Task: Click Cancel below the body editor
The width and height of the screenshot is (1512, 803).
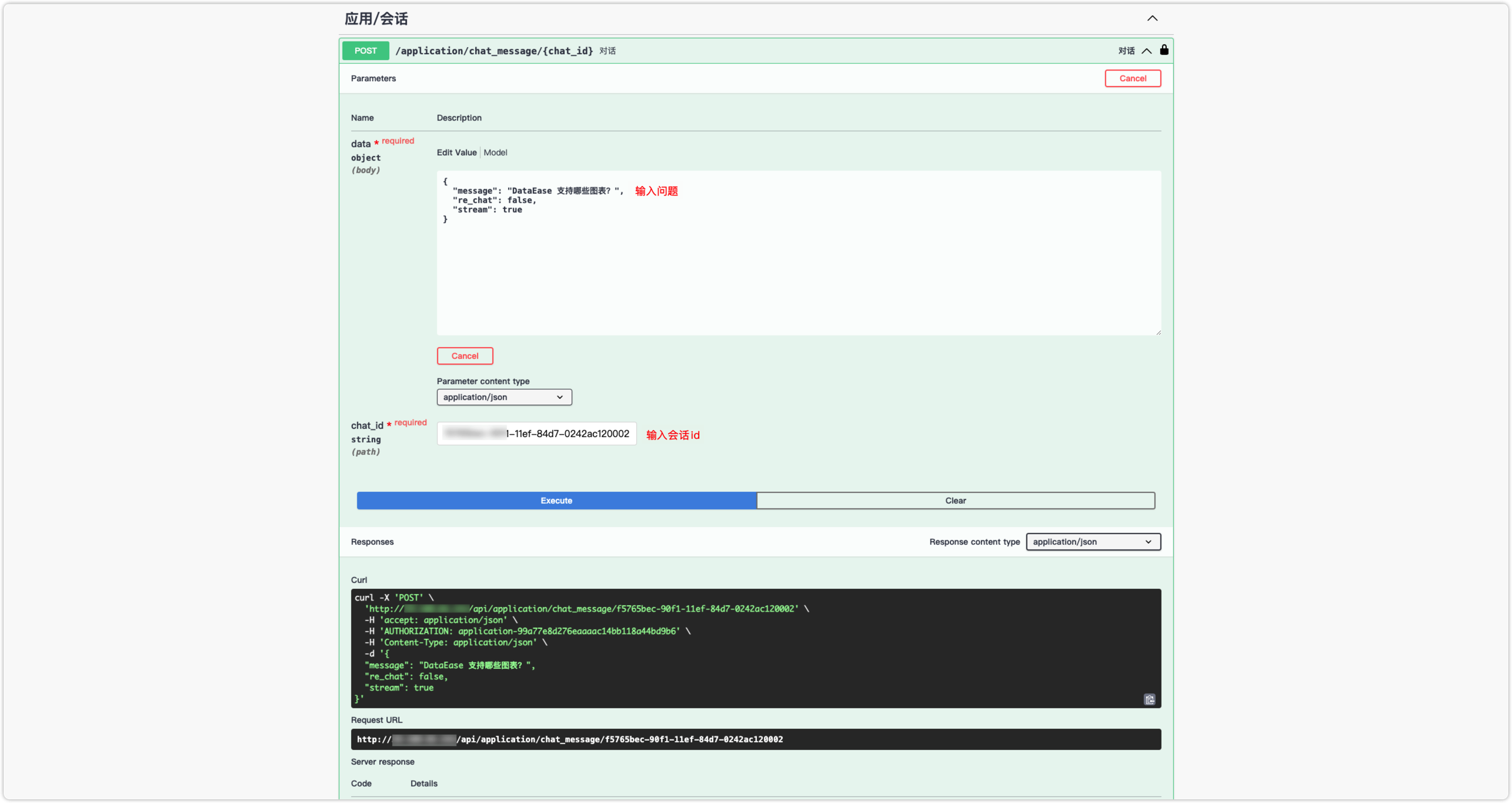Action: pyautogui.click(x=465, y=356)
